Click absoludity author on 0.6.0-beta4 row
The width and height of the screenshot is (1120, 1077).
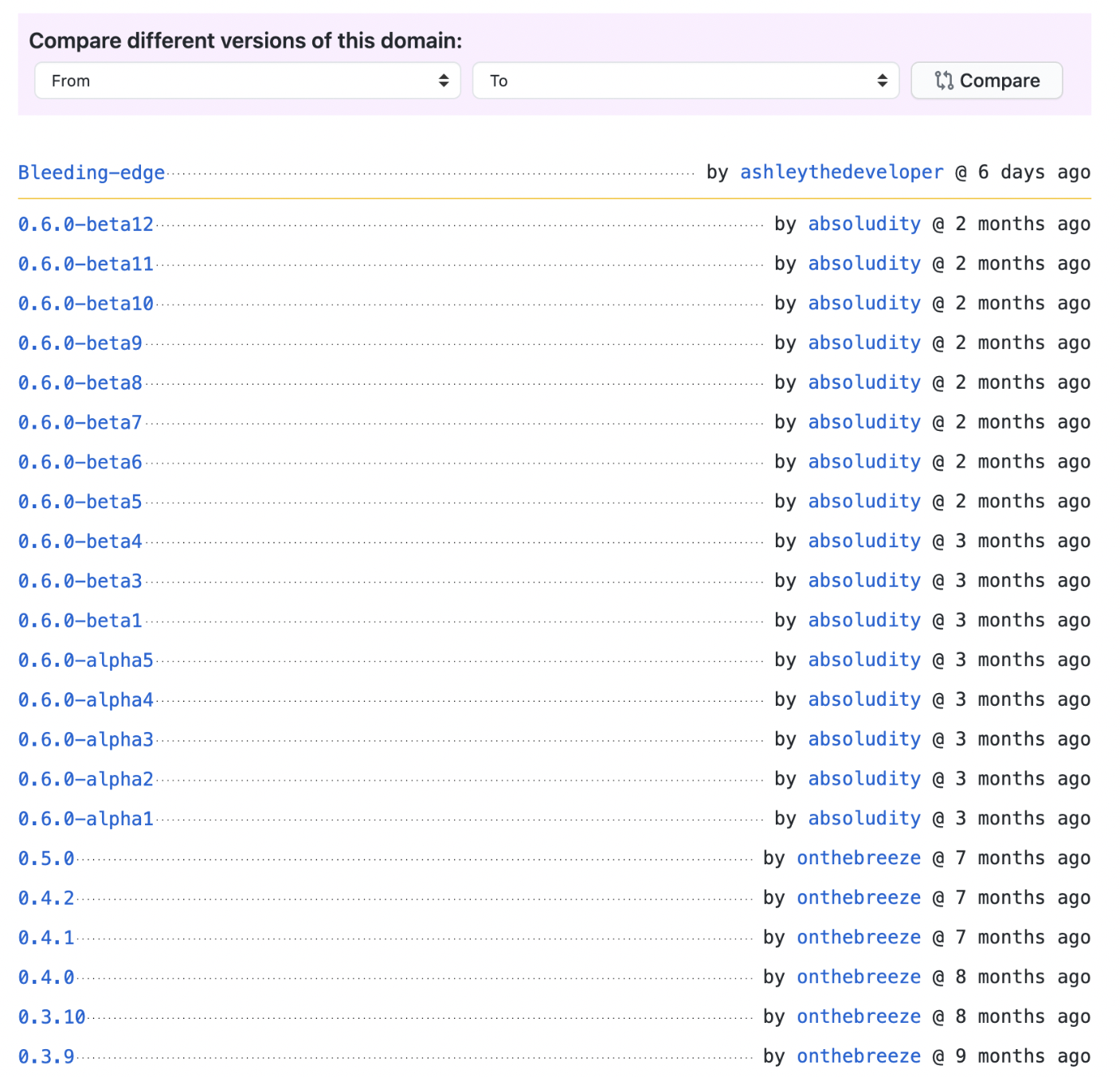[x=864, y=542]
